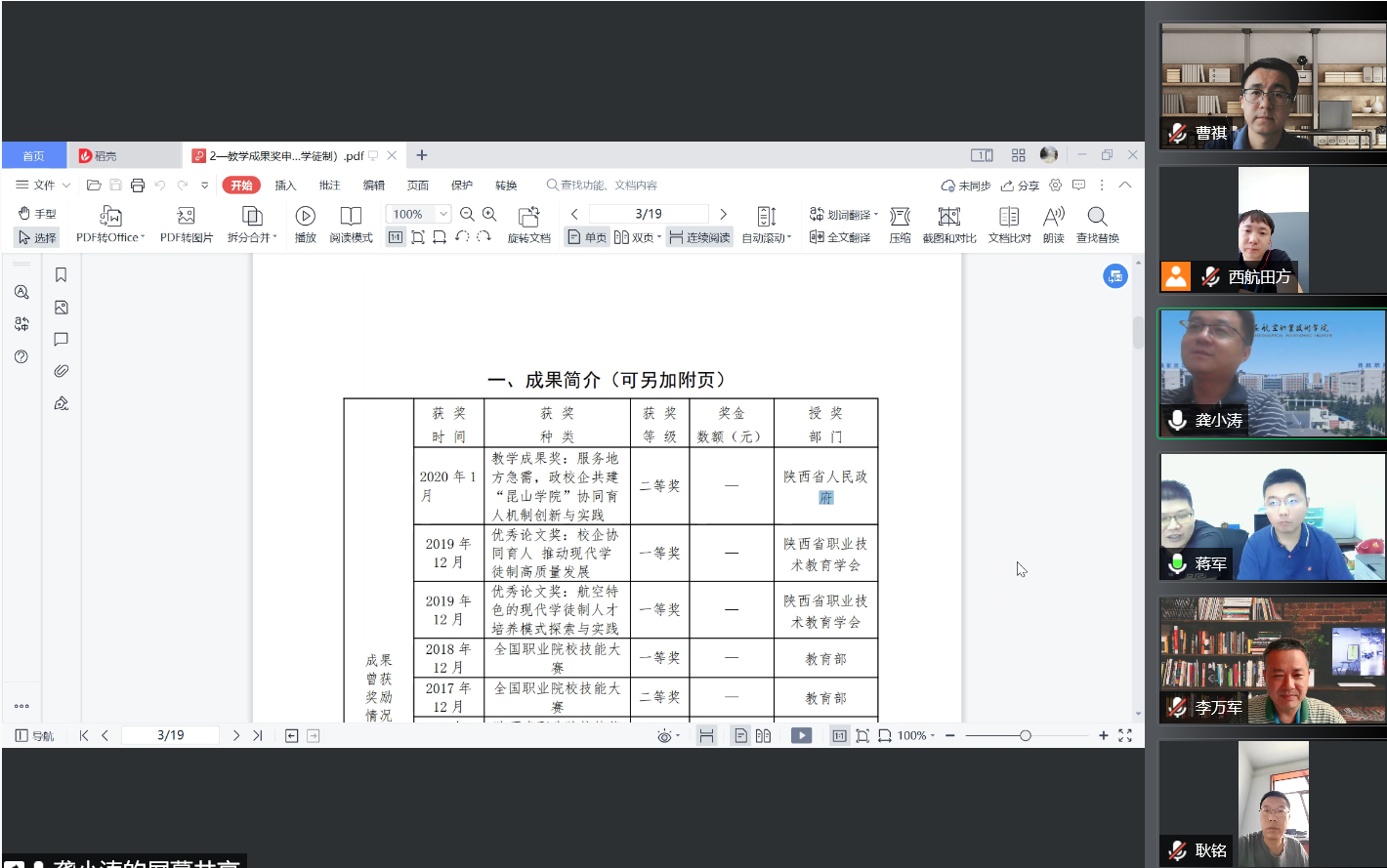This screenshot has height=868, width=1387.
Task: Select the 旋转文档 rotate document tool
Action: pos(528,225)
